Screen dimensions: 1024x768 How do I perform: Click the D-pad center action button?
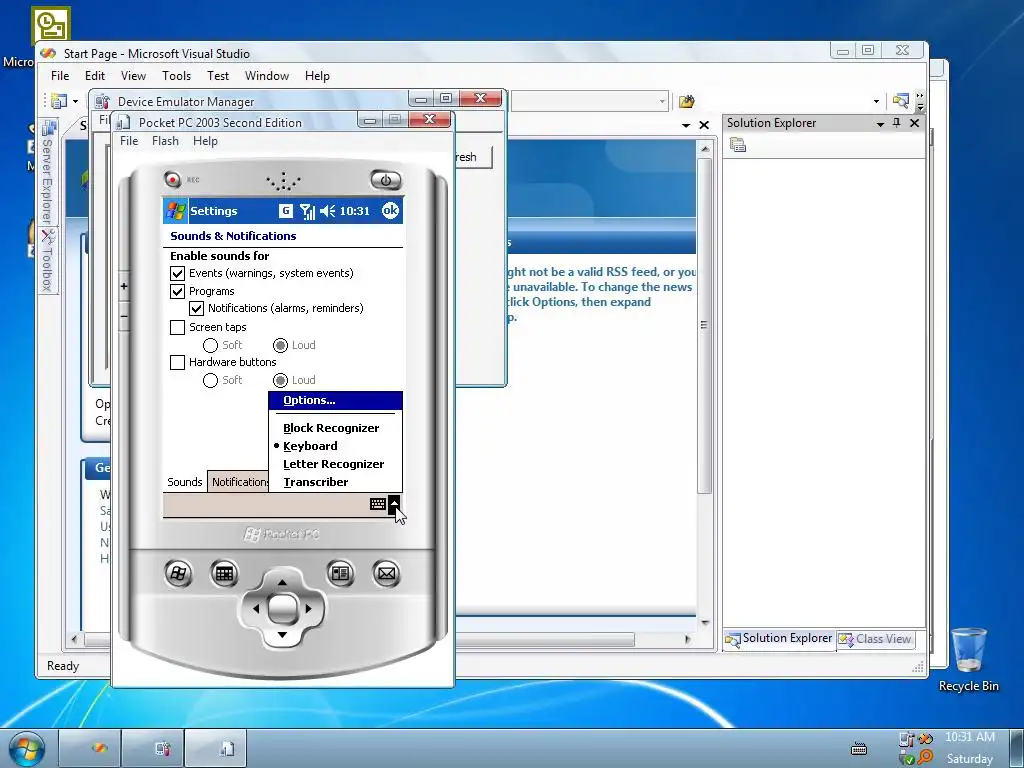click(x=283, y=609)
